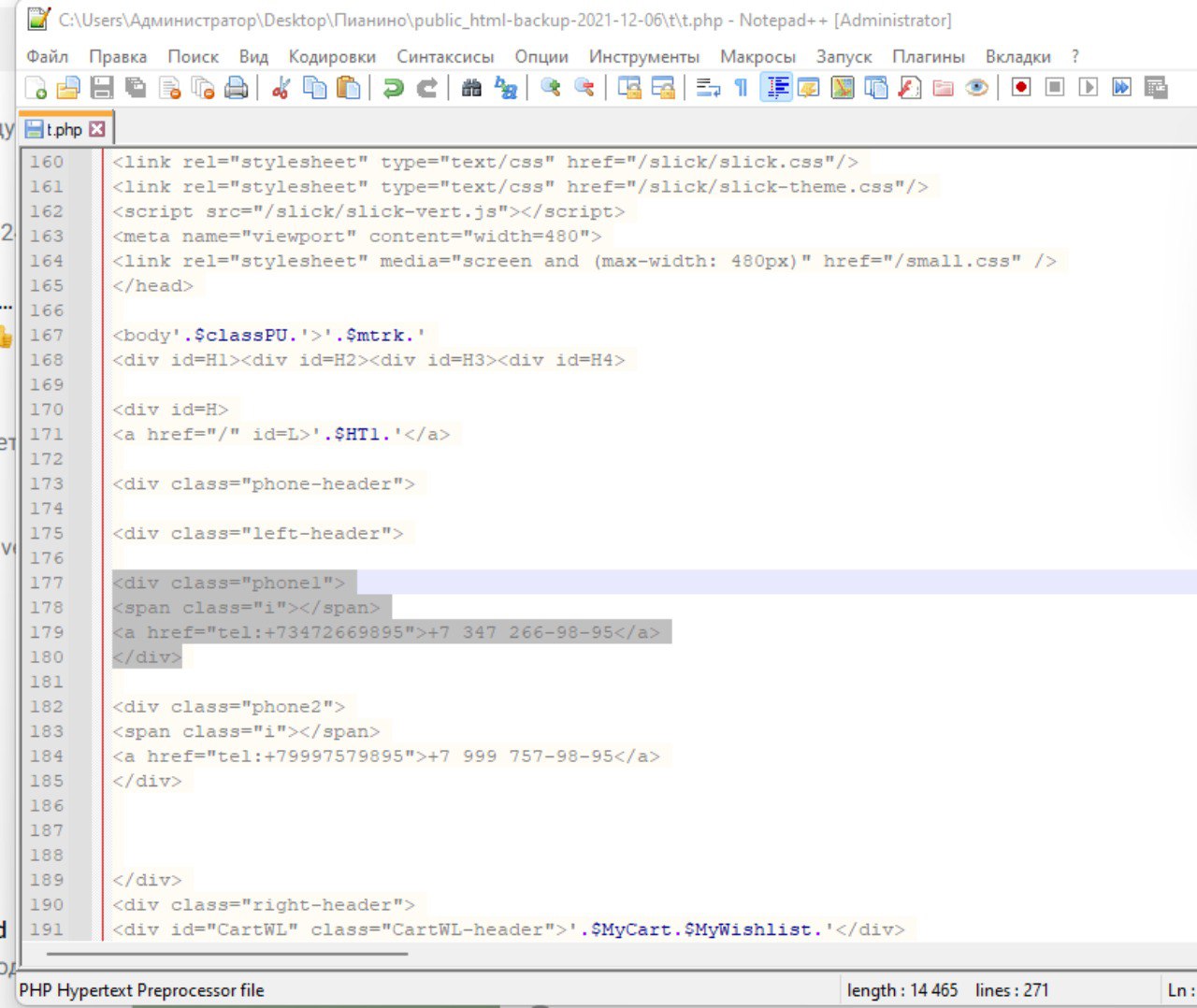Click the macro Playback icon
This screenshot has width=1197, height=1008.
click(x=1089, y=88)
